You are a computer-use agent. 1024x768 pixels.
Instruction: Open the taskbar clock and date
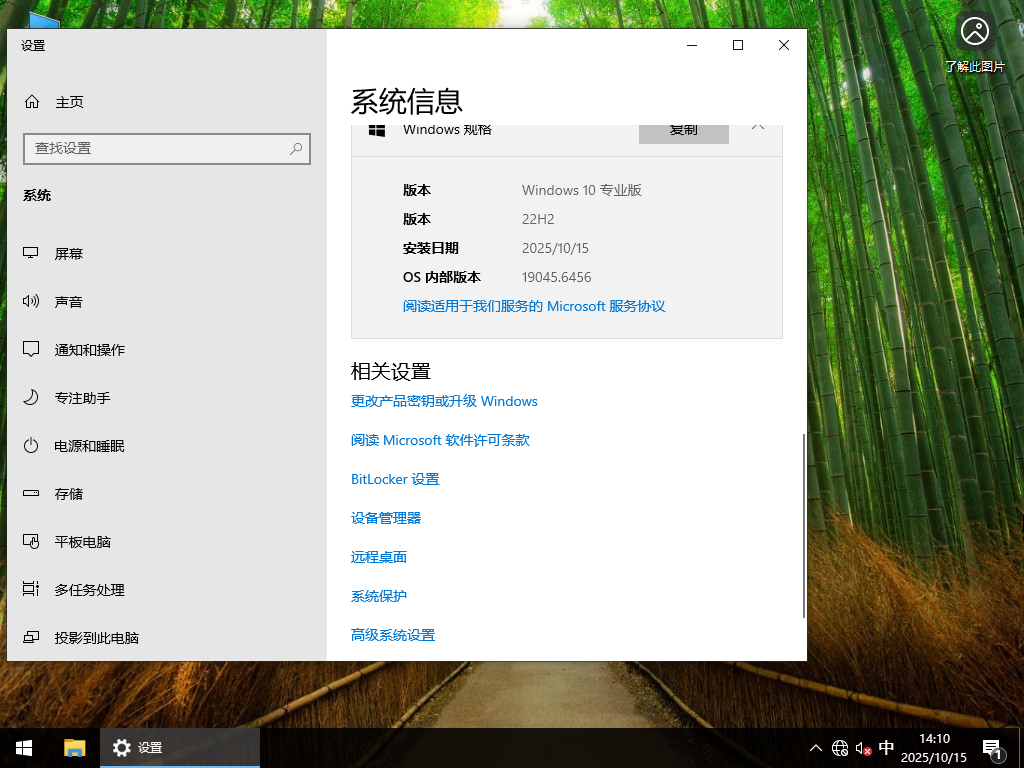tap(933, 747)
